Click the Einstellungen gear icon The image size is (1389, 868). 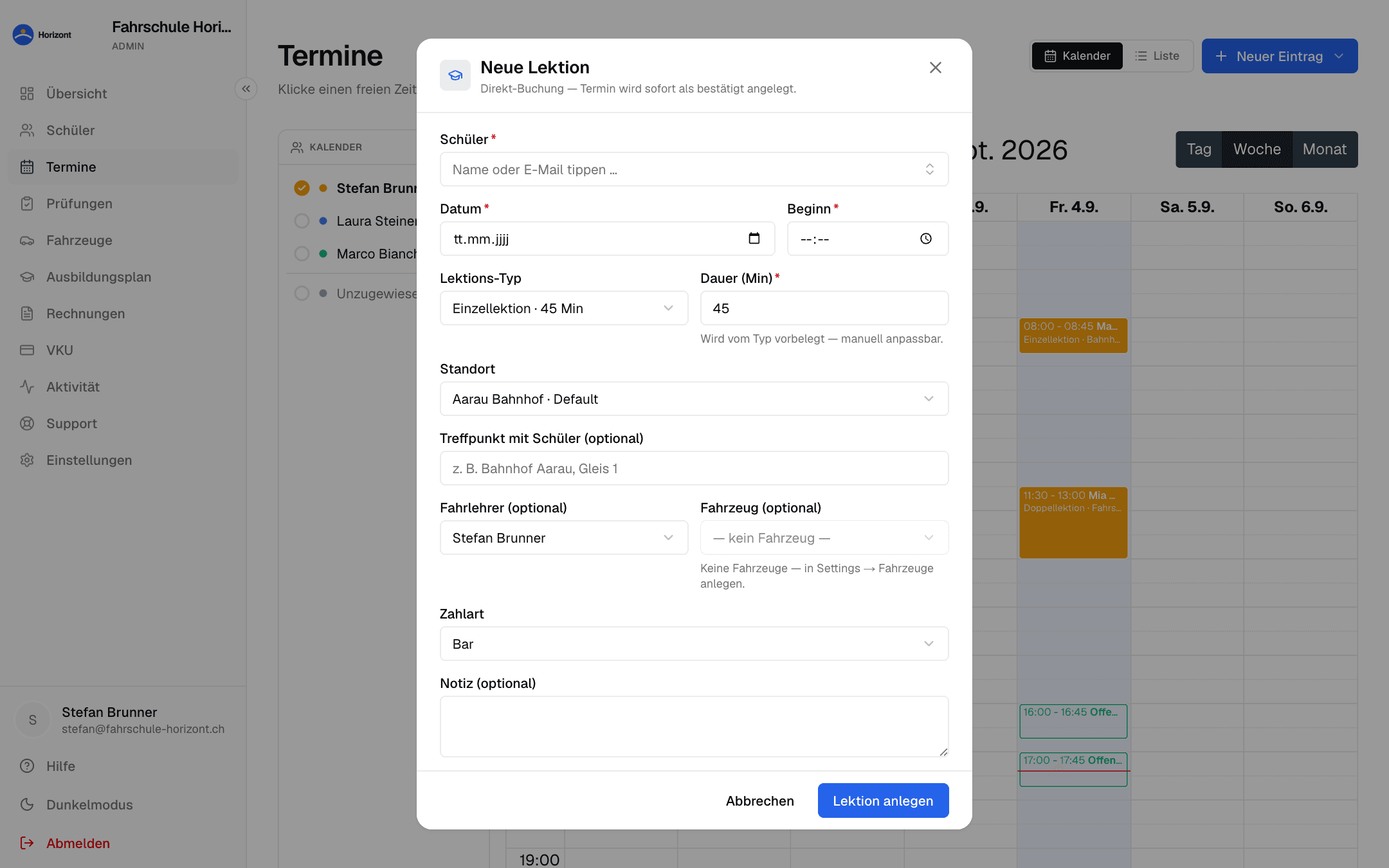coord(27,460)
